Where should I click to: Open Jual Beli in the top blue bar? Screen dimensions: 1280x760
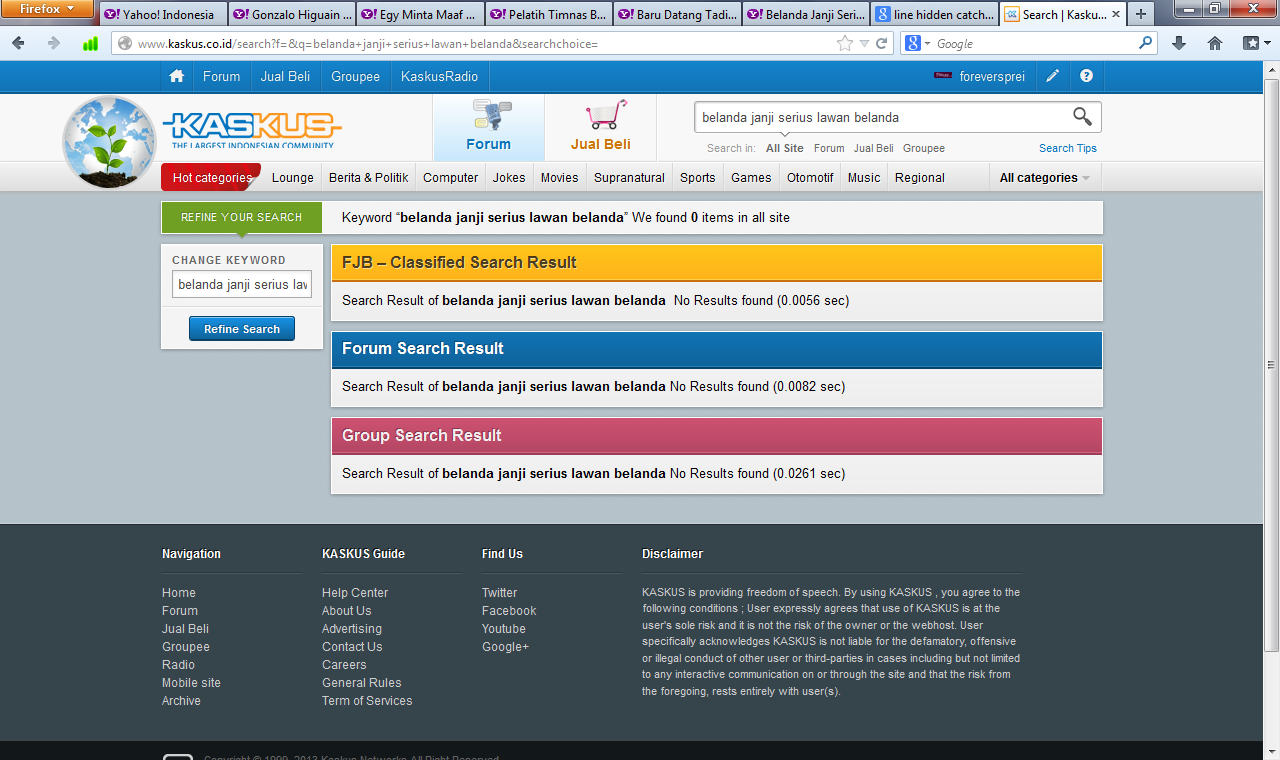[285, 76]
